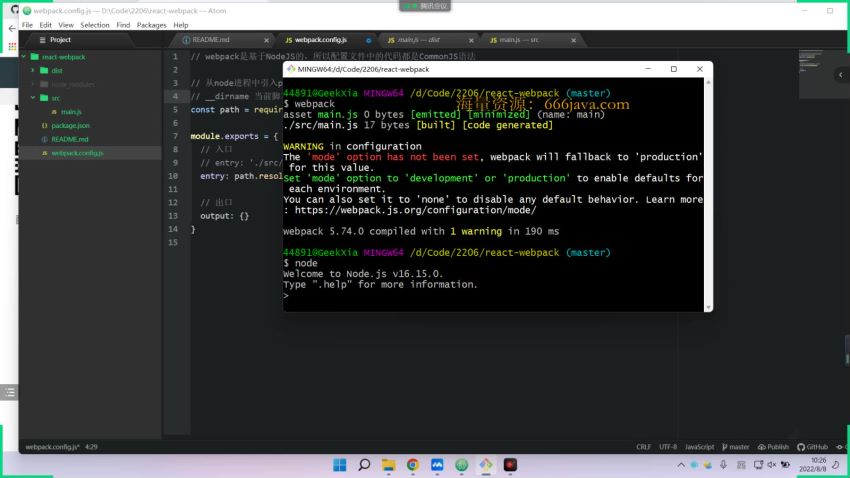Switch to the README.md tab
Image resolution: width=850 pixels, height=478 pixels.
(210, 40)
